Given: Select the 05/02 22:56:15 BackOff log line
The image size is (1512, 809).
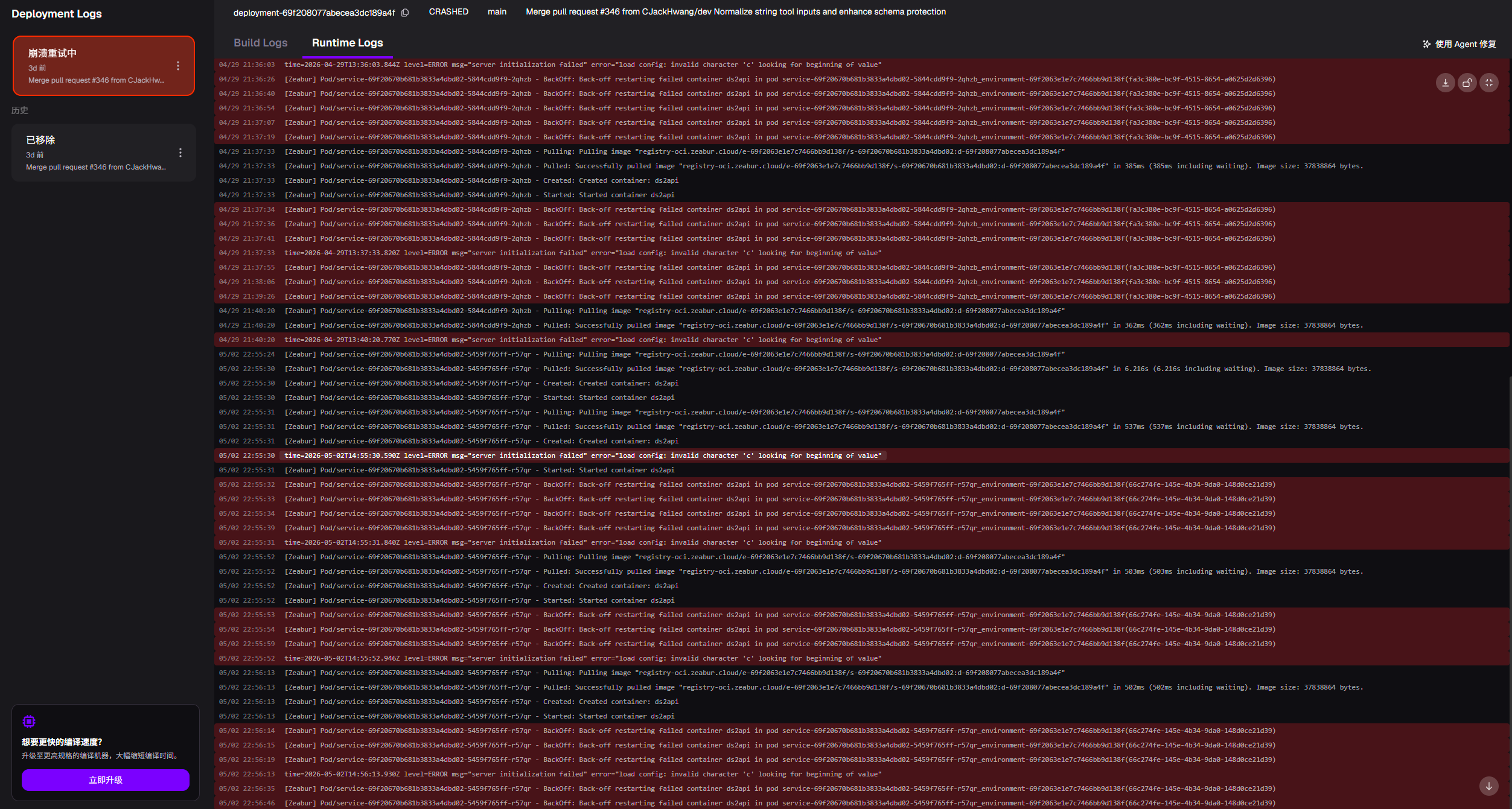Looking at the screenshot, I should [862, 745].
